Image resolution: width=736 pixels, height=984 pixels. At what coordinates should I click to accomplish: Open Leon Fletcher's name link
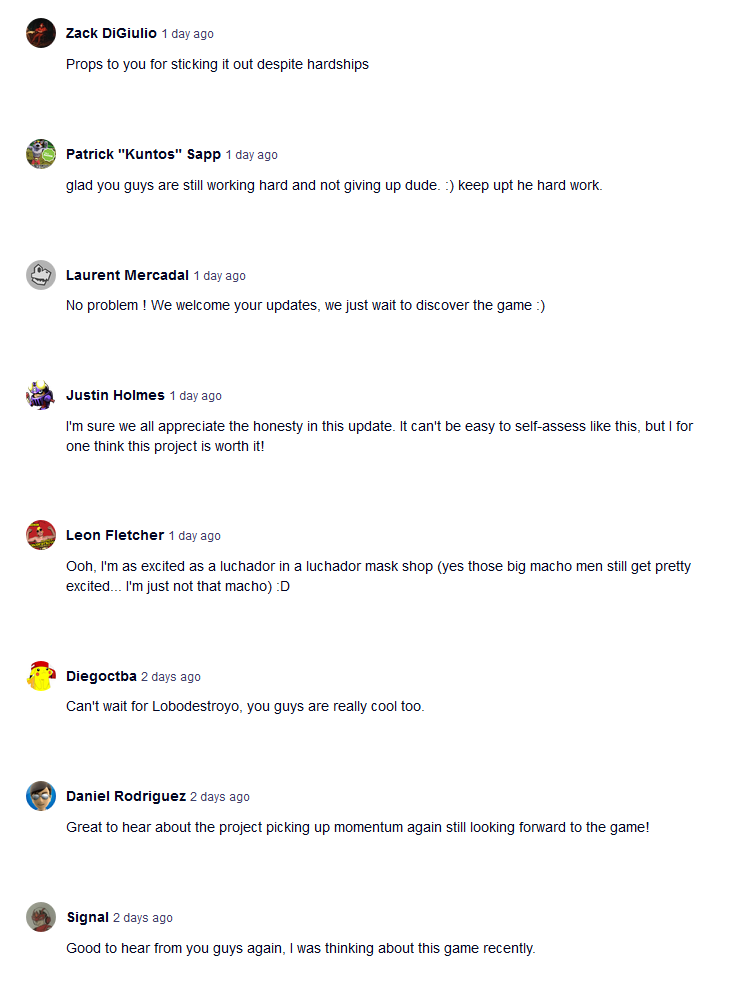point(114,536)
